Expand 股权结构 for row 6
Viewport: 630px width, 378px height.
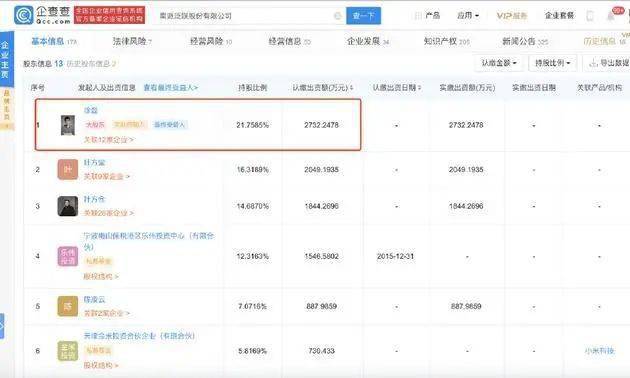101,366
